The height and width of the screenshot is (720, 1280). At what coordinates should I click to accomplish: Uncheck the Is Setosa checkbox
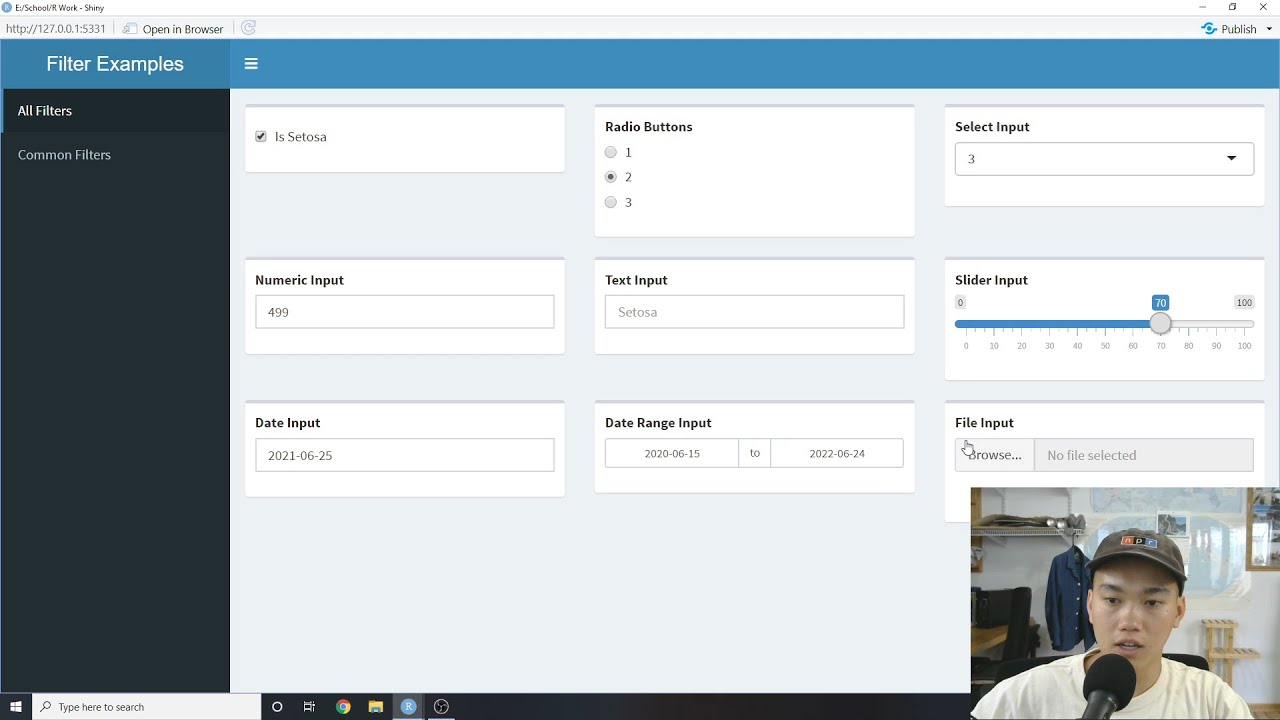point(261,137)
